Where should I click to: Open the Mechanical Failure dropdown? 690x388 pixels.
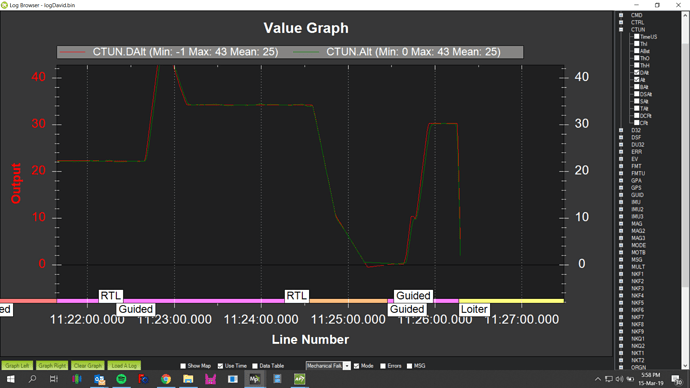click(328, 366)
